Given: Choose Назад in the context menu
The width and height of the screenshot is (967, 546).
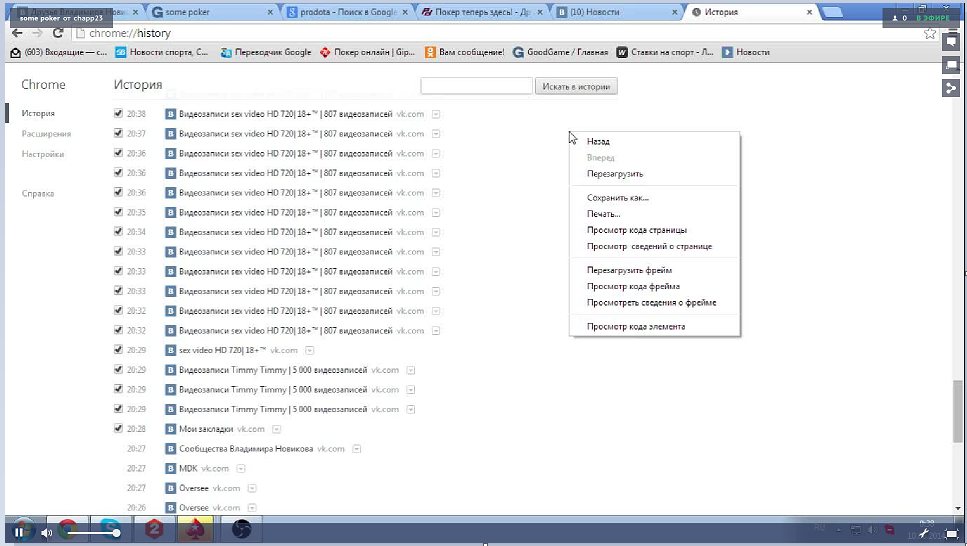Looking at the screenshot, I should [654, 141].
